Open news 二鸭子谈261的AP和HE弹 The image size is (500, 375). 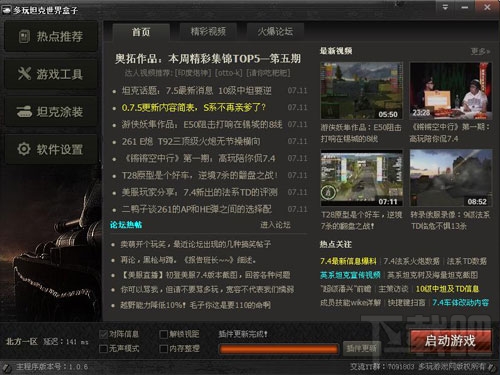pyautogui.click(x=196, y=209)
